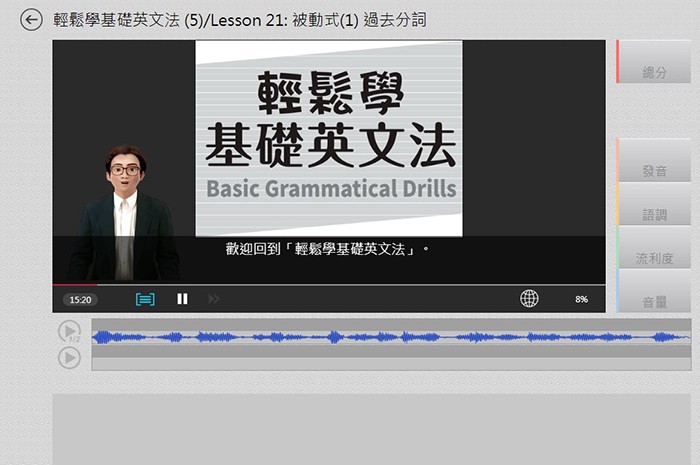Image resolution: width=700 pixels, height=465 pixels.
Task: Open the 總分 total score tab
Action: [654, 73]
